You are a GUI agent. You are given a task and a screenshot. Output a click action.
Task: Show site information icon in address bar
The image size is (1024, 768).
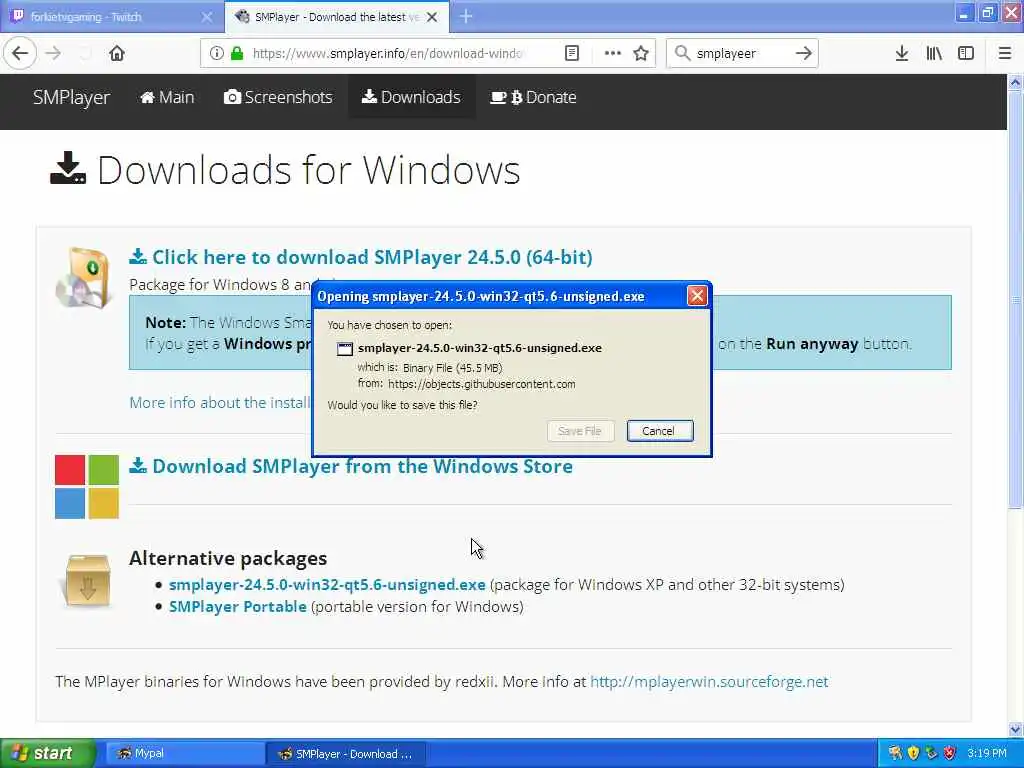point(216,54)
